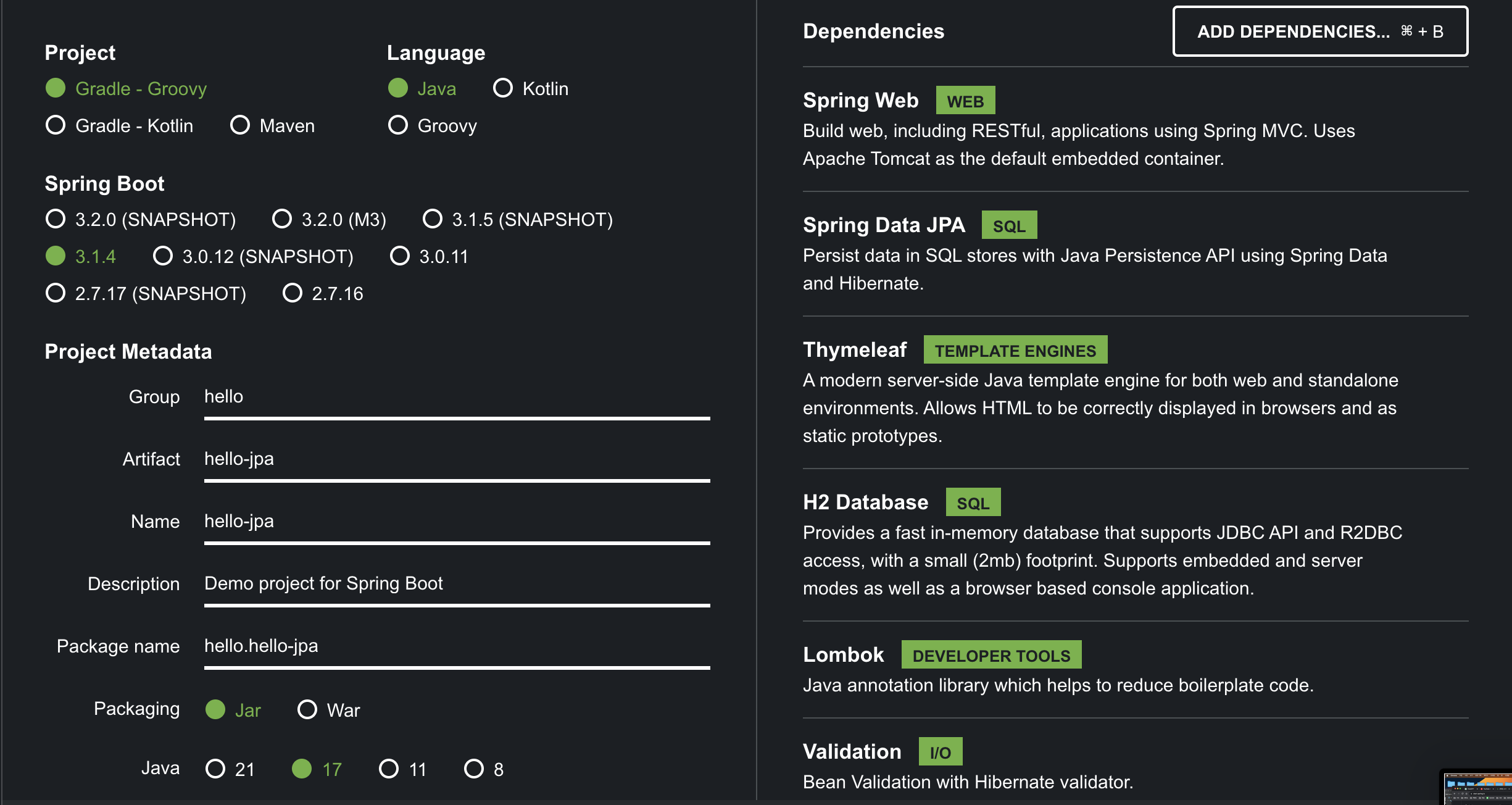This screenshot has width=1512, height=805.
Task: Select Kotlin language option
Action: (531, 89)
